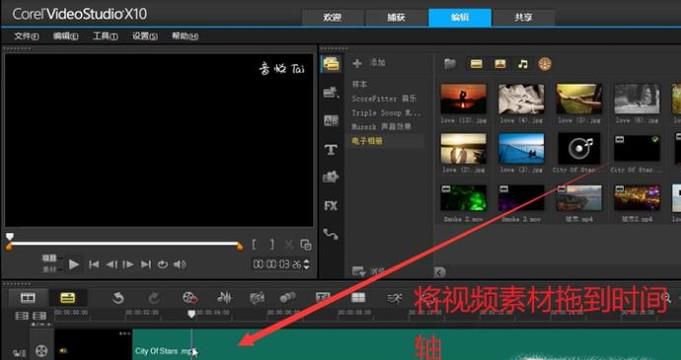The image size is (681, 360).
Task: Click the 00:00:03:26 timecode field
Action: [277, 264]
